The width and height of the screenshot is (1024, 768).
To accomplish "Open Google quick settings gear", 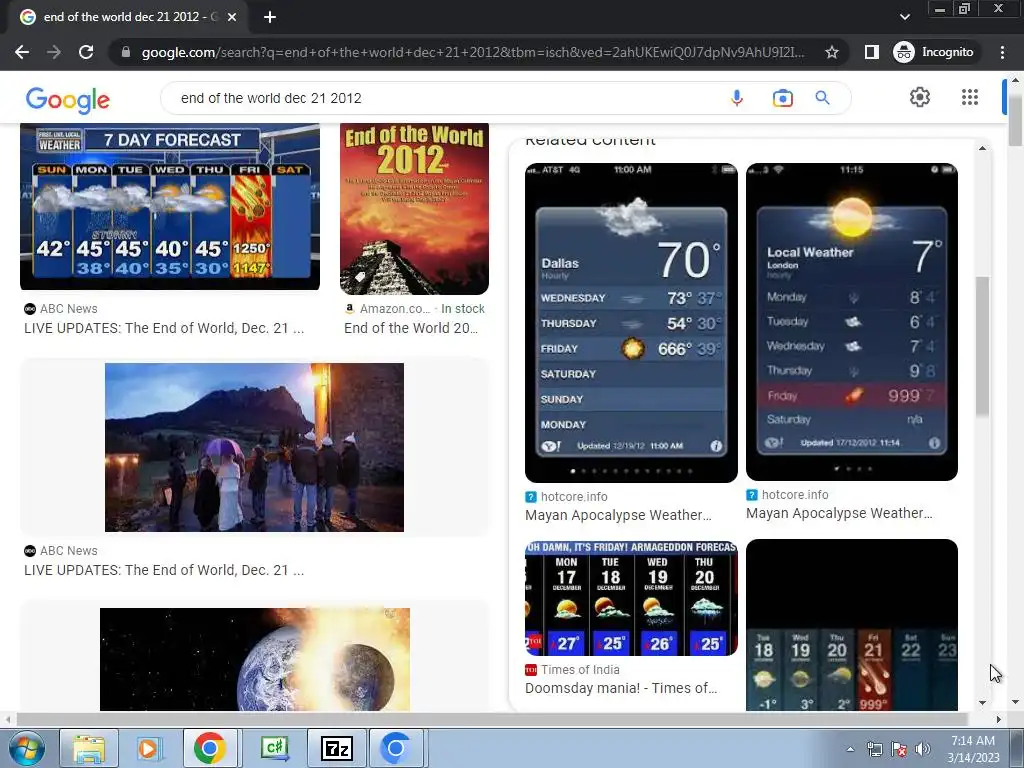I will click(x=920, y=97).
